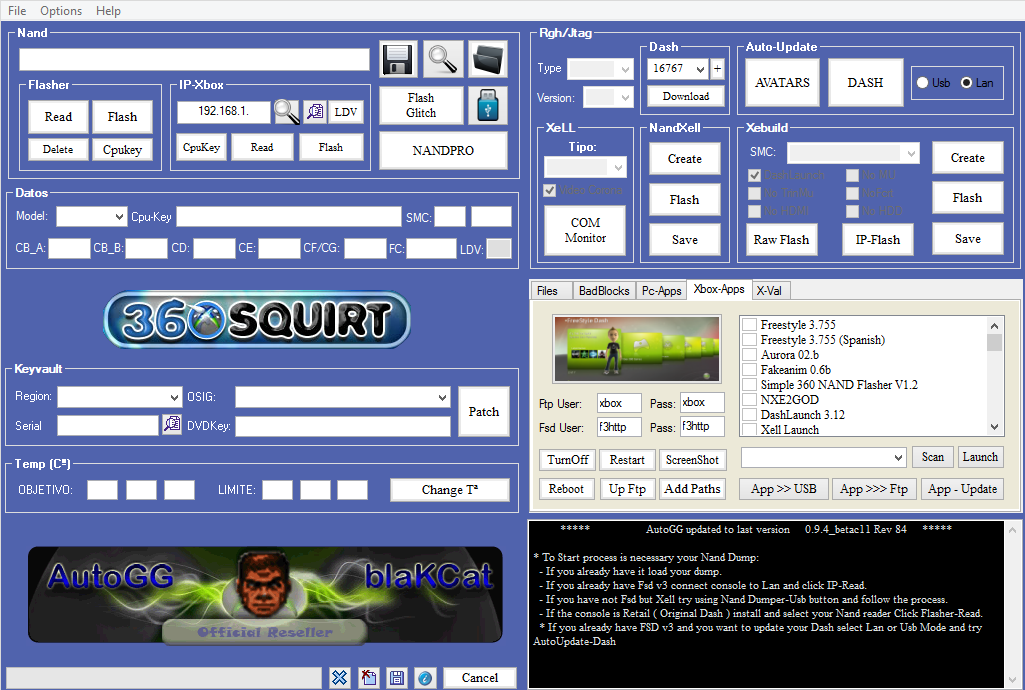
Task: Click the AVATARS button
Action: (x=782, y=82)
